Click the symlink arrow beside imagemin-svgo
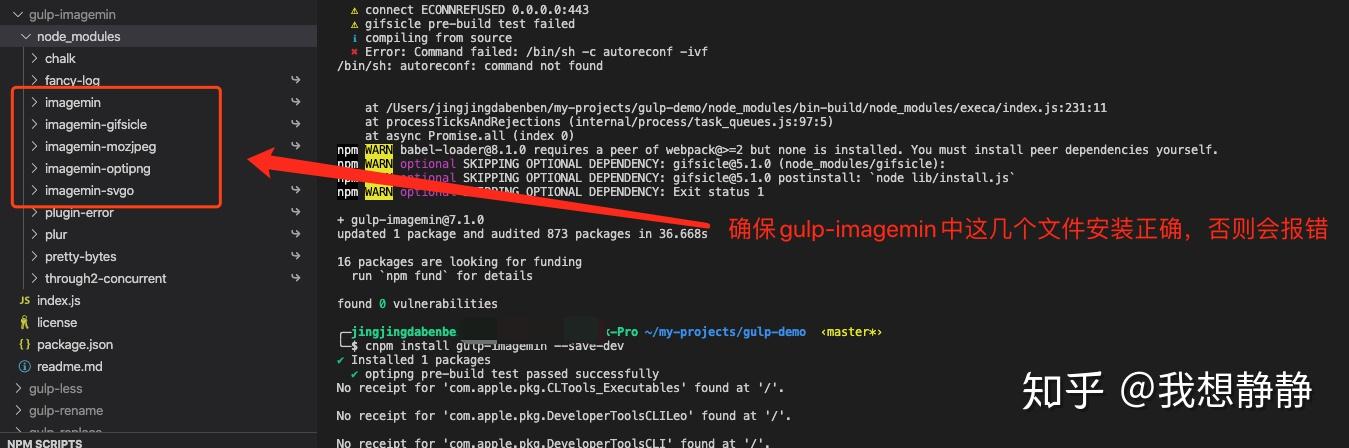The width and height of the screenshot is (1349, 448). click(296, 190)
